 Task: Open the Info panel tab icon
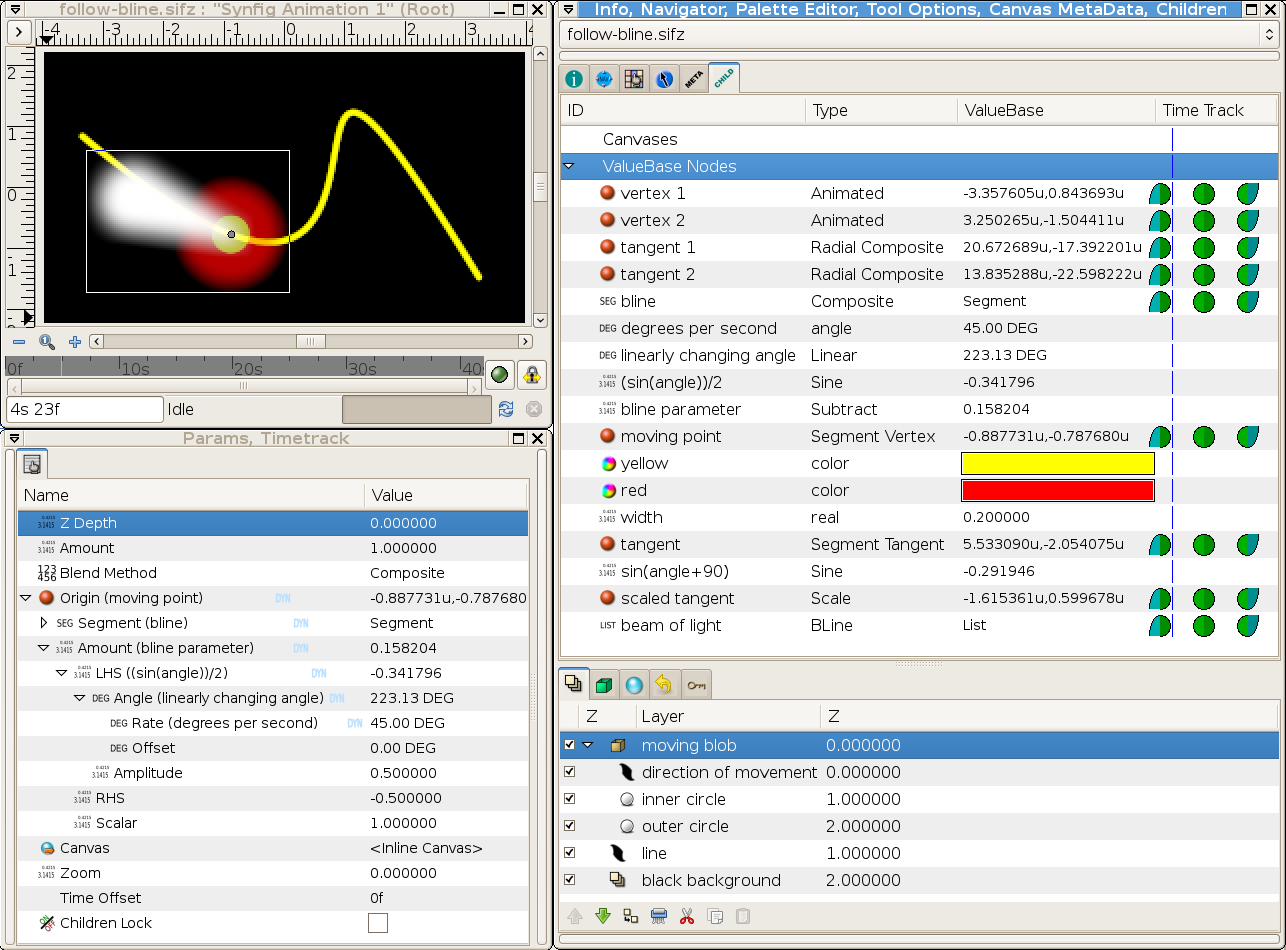[574, 79]
